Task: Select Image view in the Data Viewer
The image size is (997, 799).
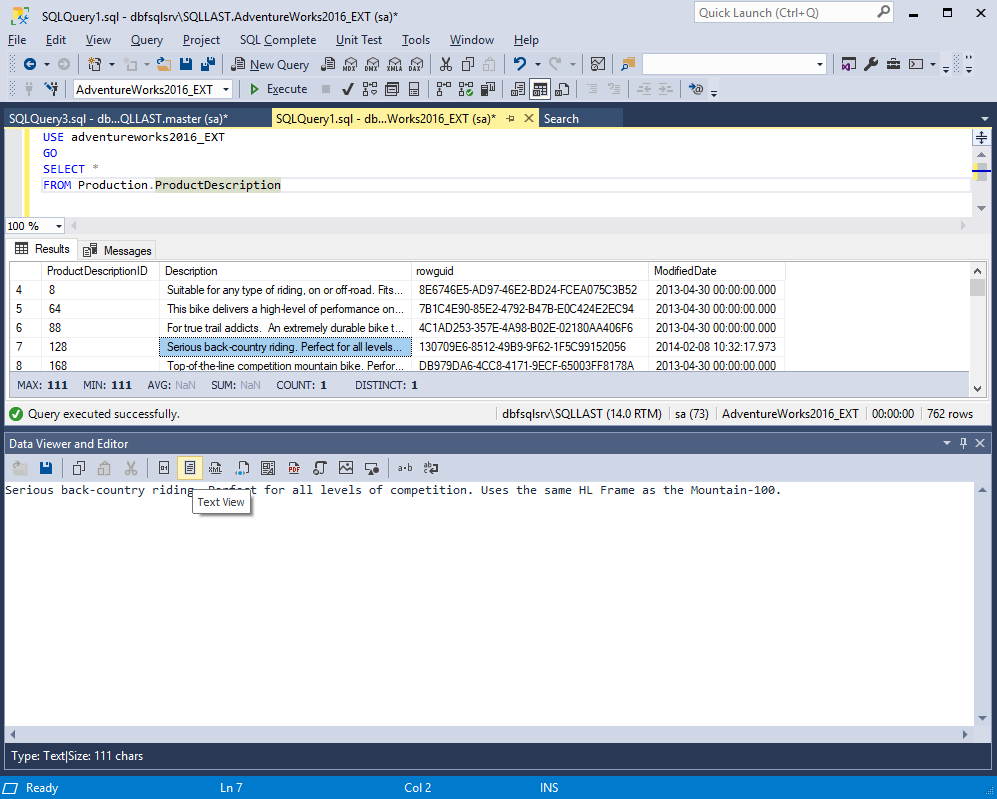Action: (x=346, y=467)
